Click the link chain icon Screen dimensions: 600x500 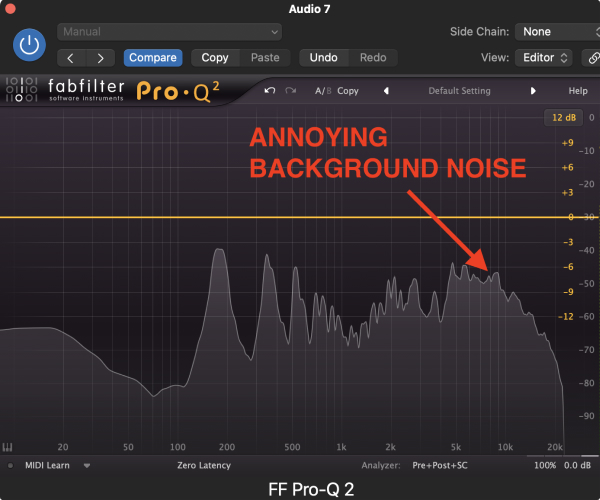point(592,58)
